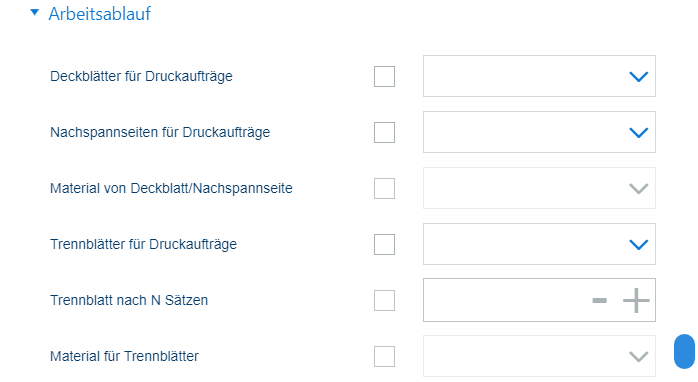Click the blue vertical scrollbar thumb
This screenshot has width=698, height=382.
685,352
